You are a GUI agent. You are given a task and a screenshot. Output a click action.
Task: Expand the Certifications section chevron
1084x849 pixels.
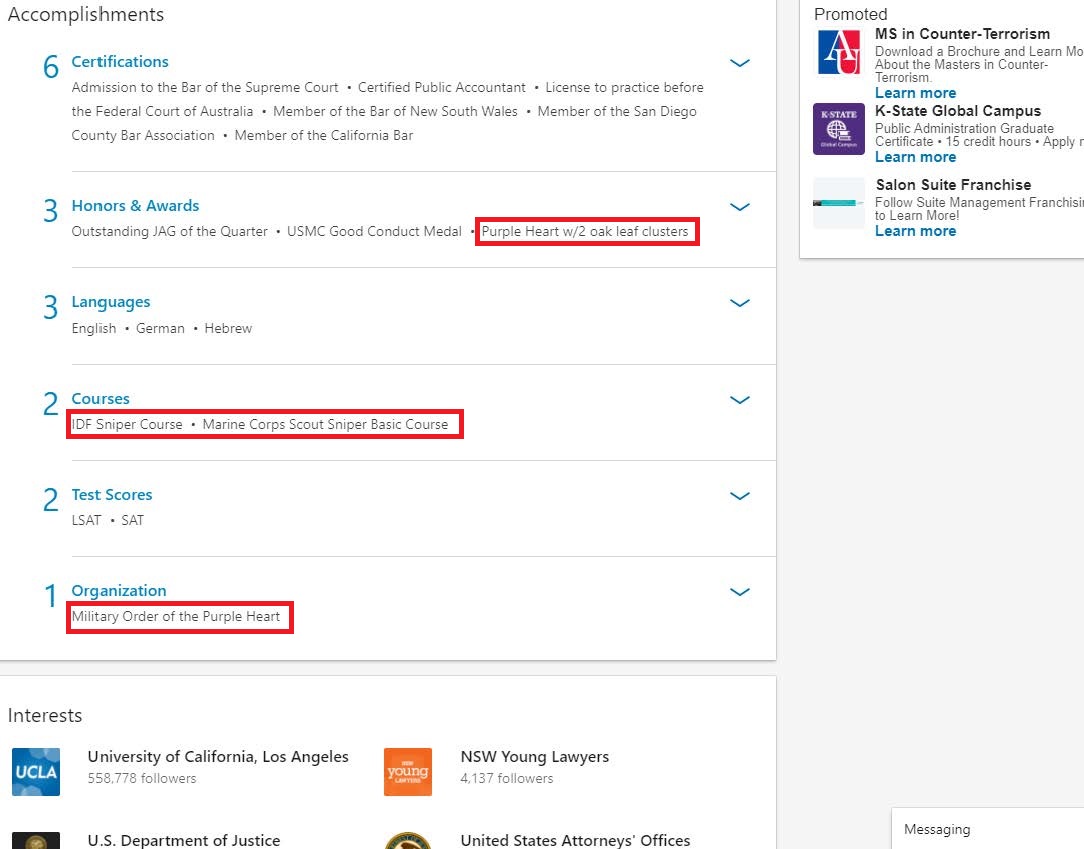tap(740, 63)
